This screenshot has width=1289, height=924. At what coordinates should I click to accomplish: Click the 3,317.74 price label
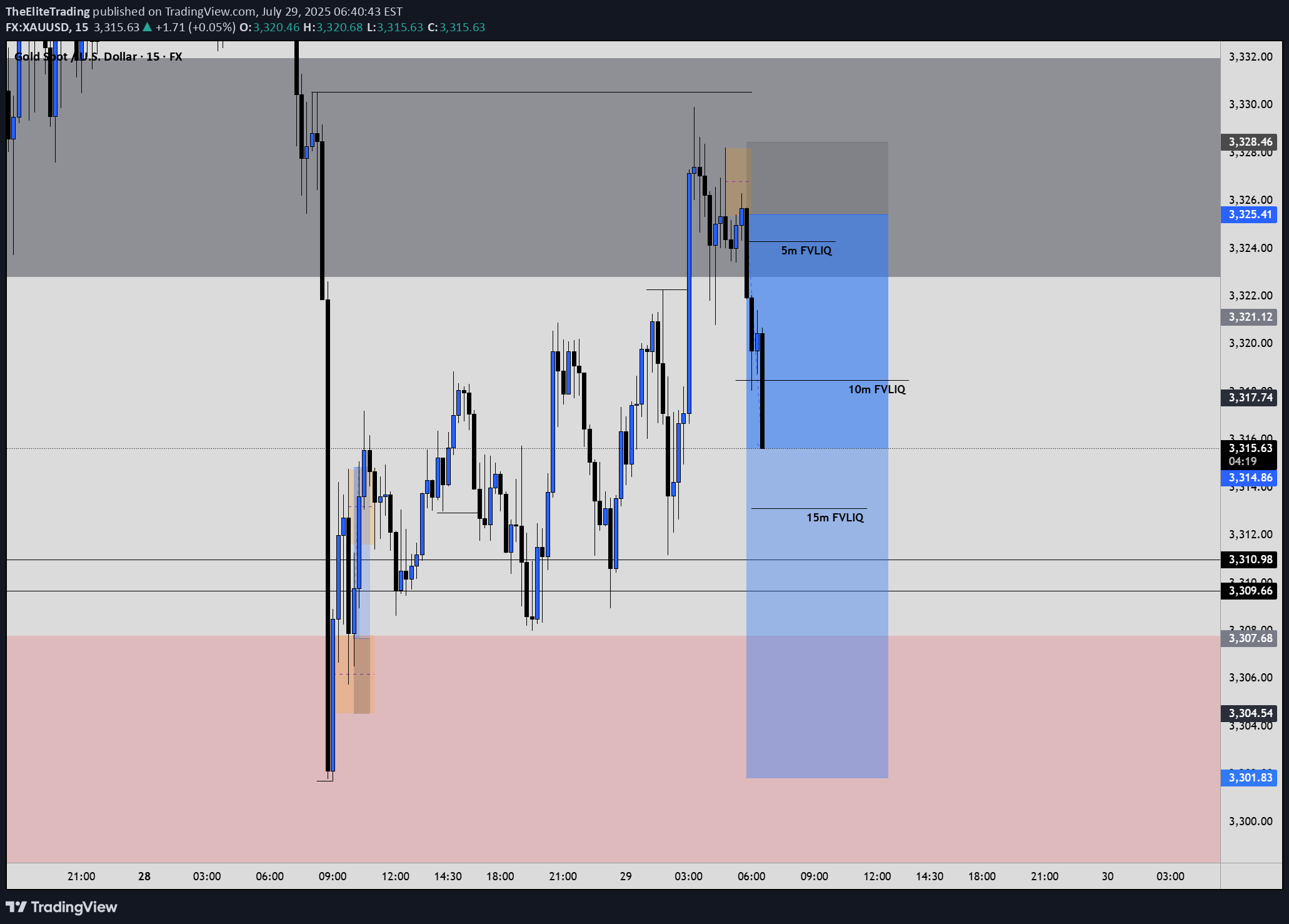1249,398
